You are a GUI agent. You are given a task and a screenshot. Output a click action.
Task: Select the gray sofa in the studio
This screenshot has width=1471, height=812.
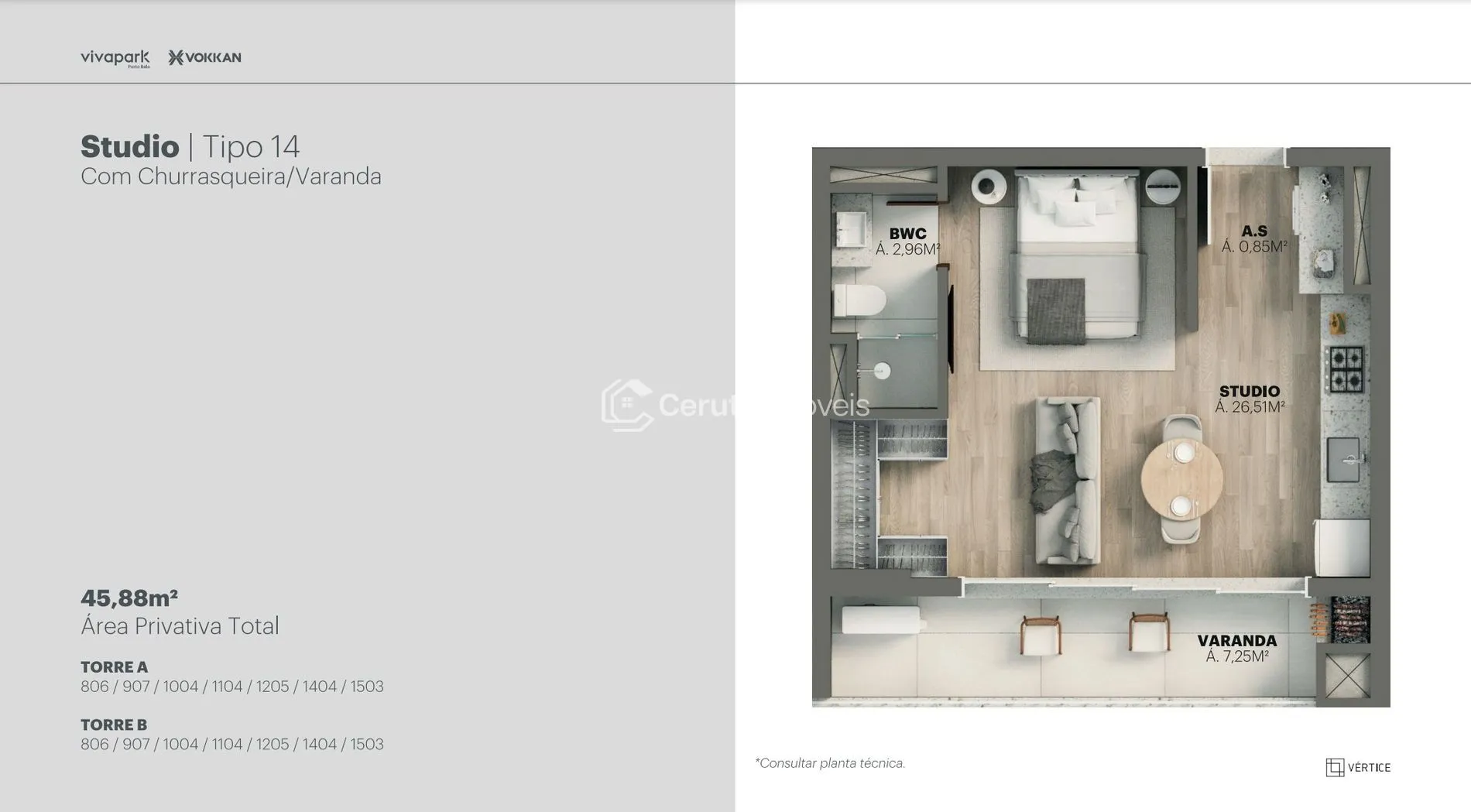1066,481
